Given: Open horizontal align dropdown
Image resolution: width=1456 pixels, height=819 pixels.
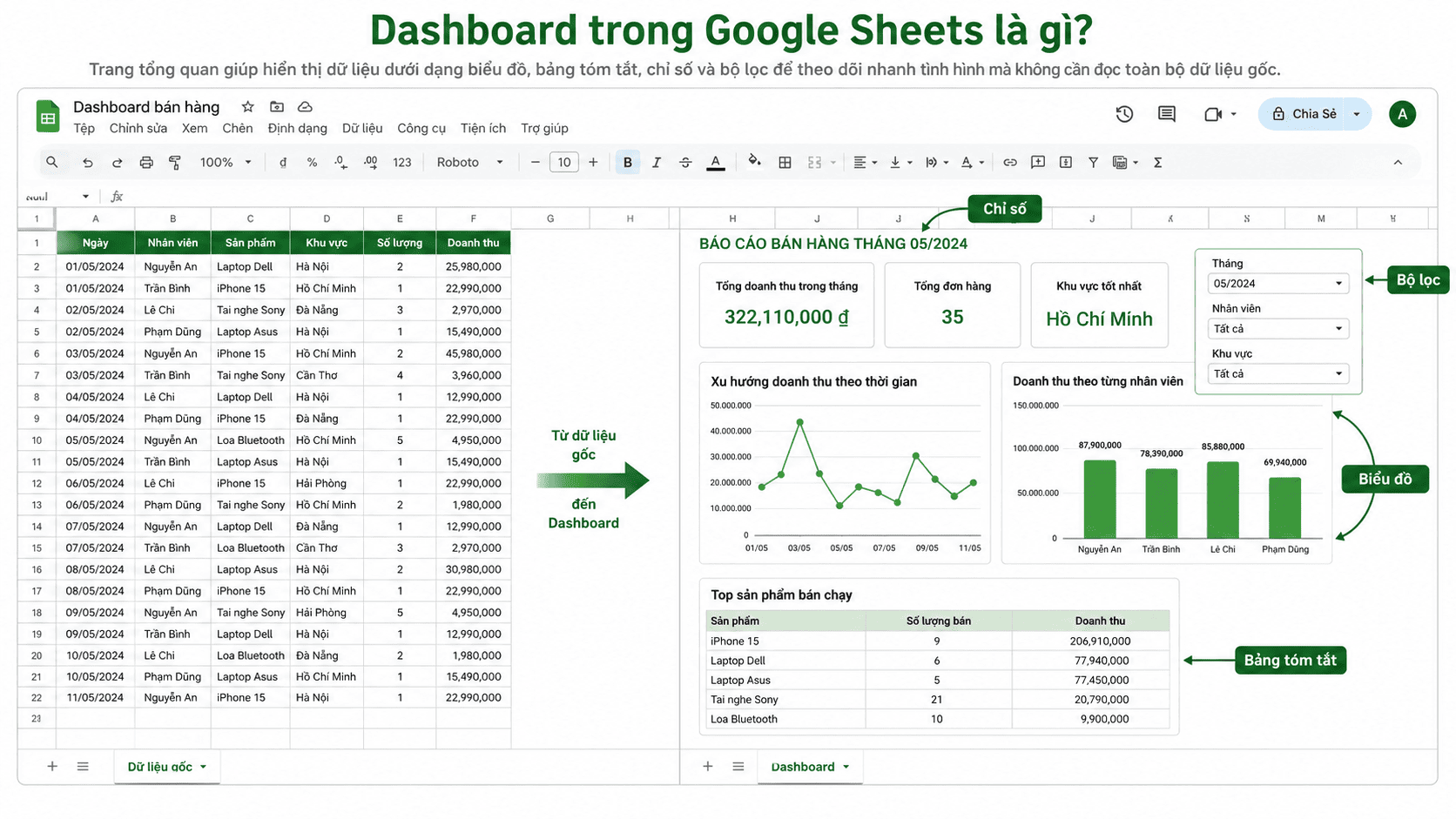Looking at the screenshot, I should [x=865, y=163].
